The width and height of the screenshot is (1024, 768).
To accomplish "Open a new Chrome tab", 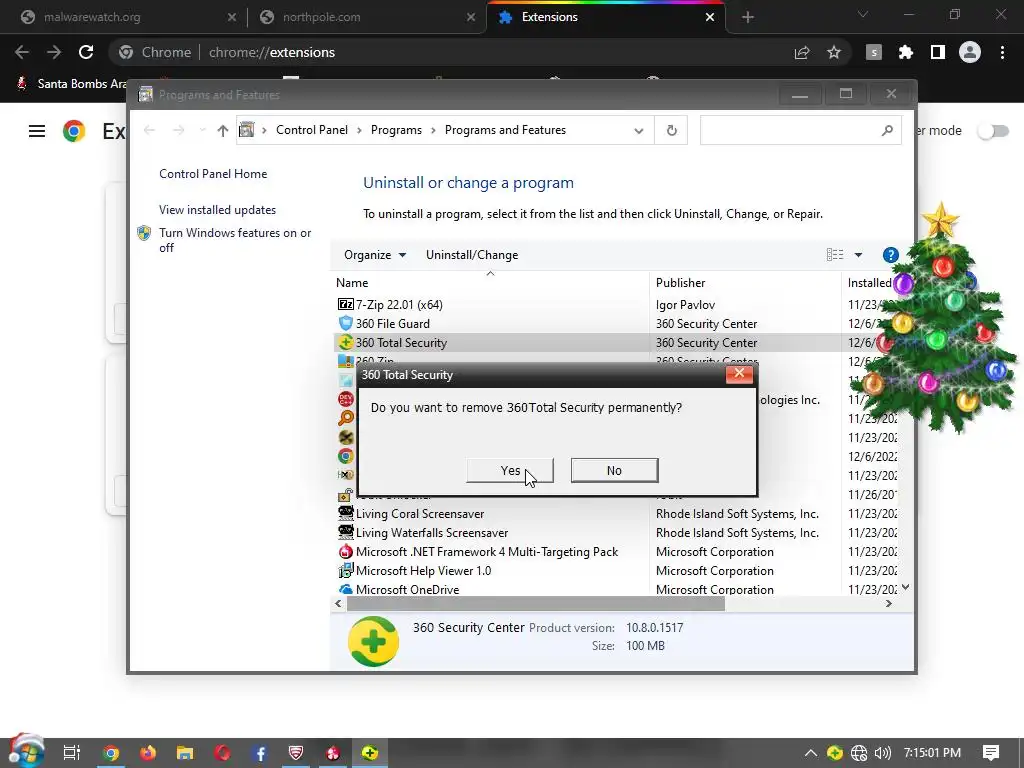I will tap(748, 18).
